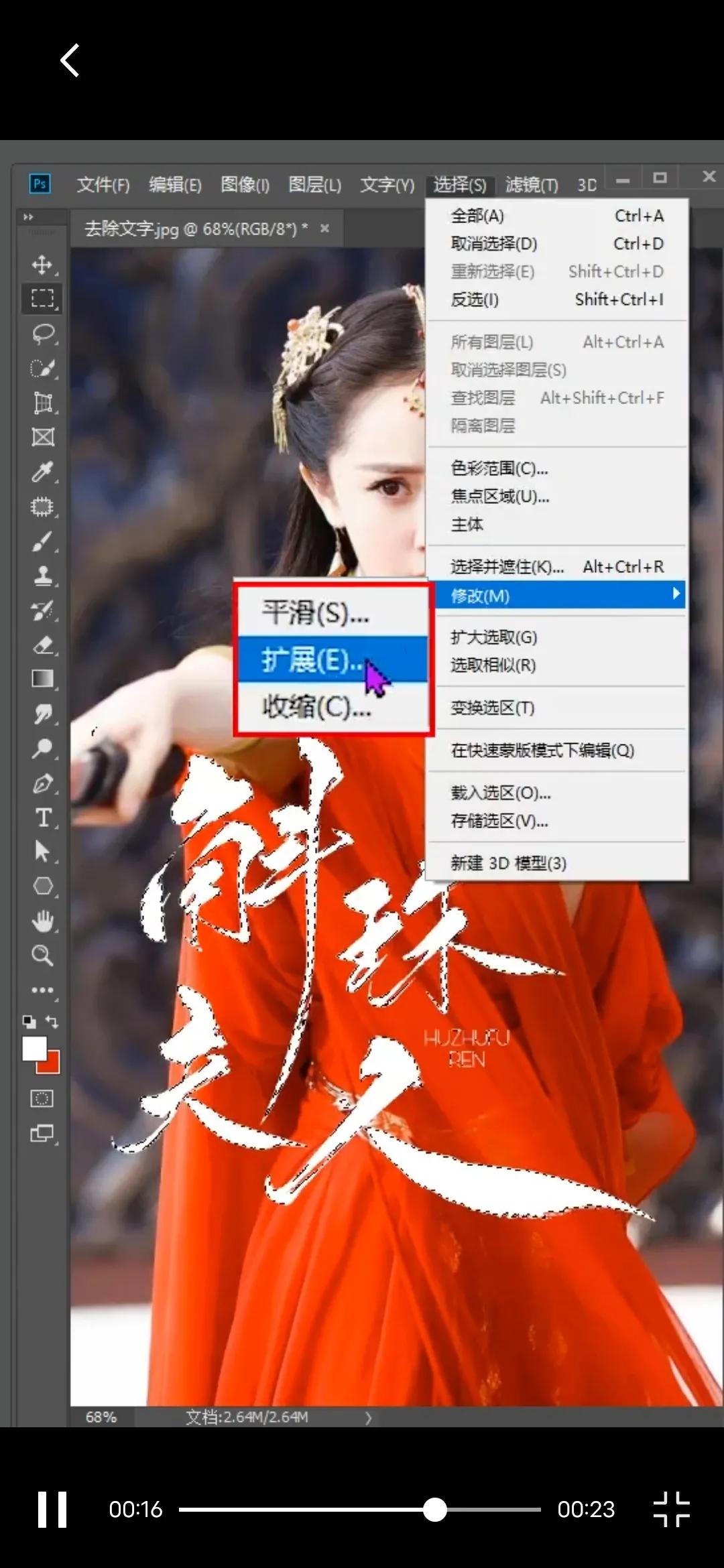724x1568 pixels.
Task: Select the Brush tool
Action: click(43, 541)
